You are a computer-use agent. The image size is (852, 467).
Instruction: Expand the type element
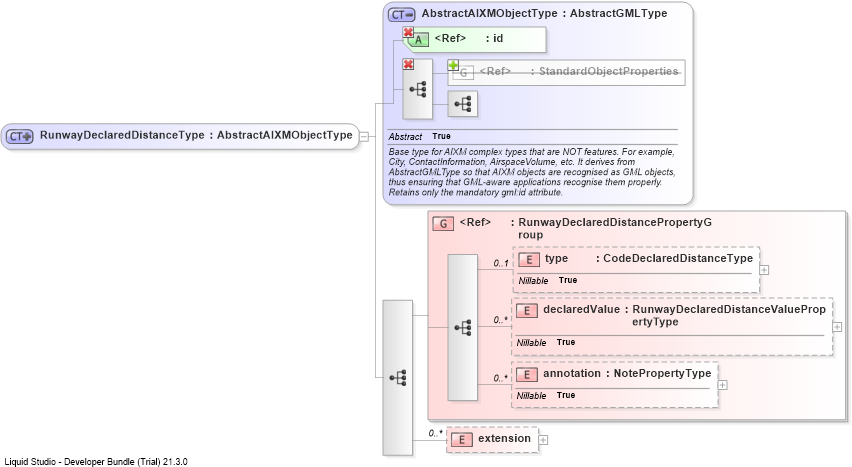point(764,270)
